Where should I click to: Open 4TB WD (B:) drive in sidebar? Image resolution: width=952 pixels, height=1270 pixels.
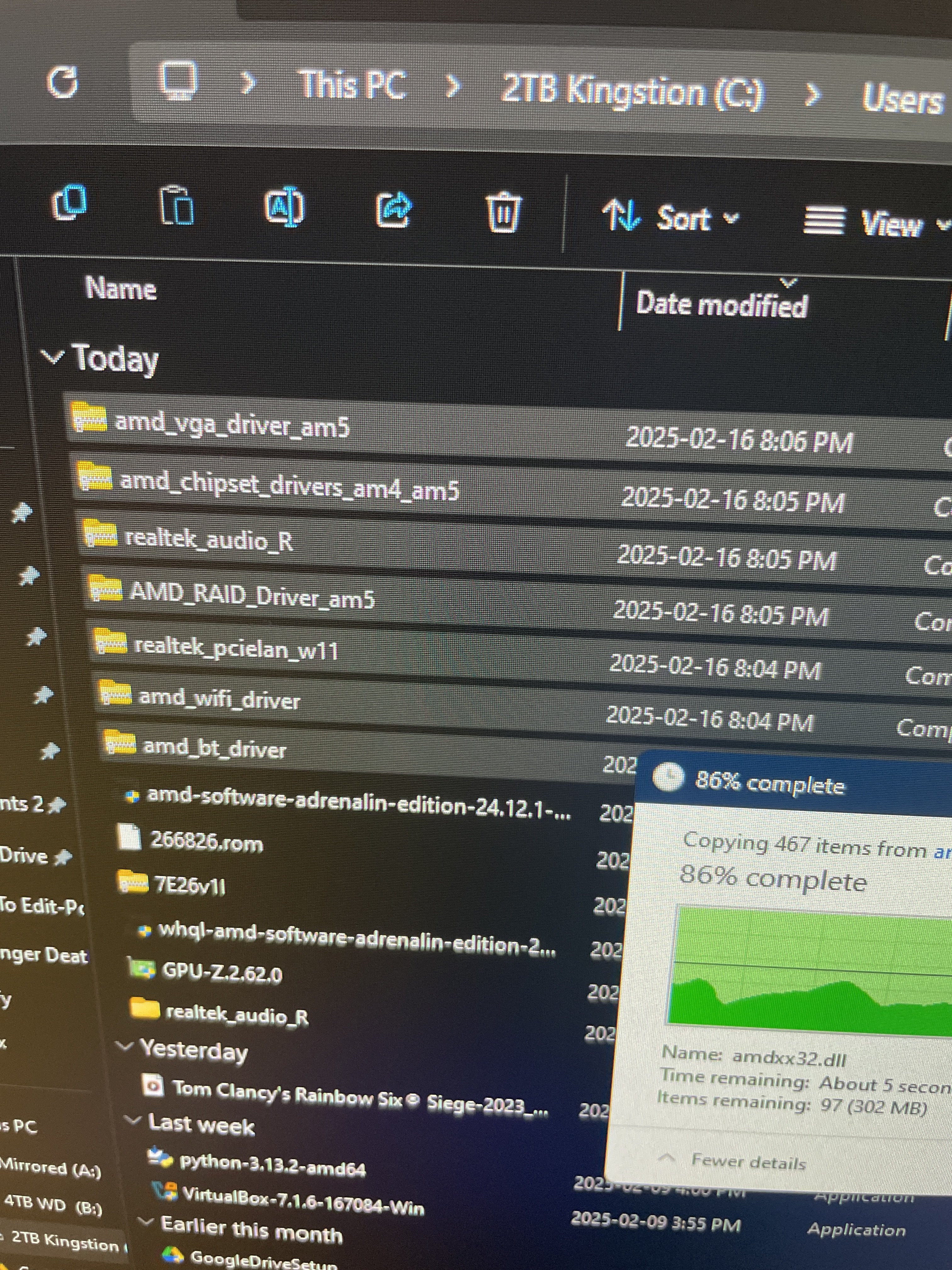point(53,1204)
